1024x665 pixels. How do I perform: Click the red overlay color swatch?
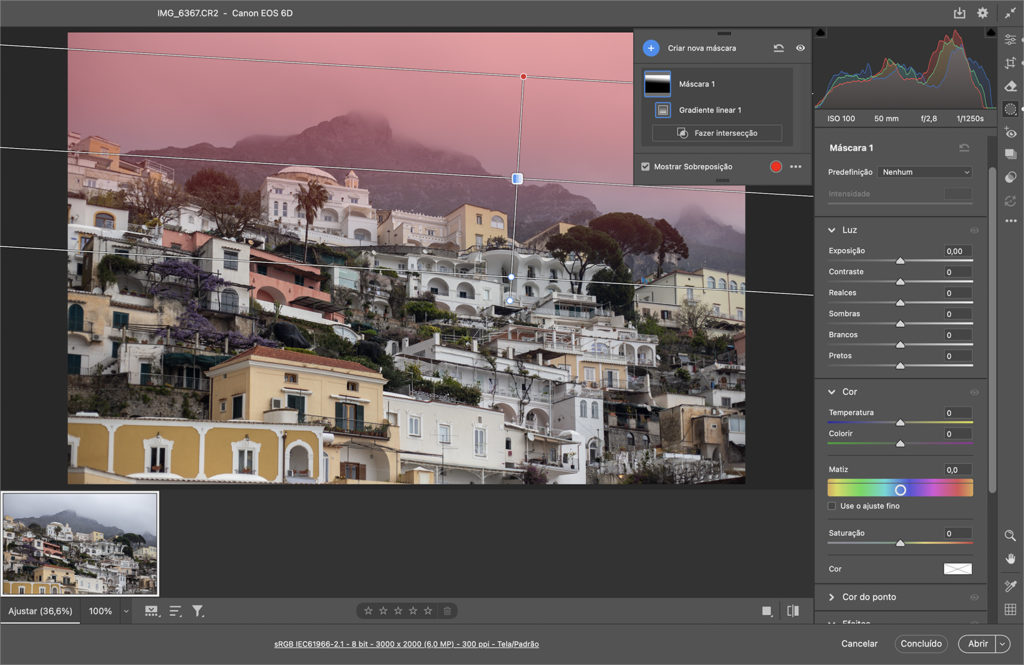point(776,166)
